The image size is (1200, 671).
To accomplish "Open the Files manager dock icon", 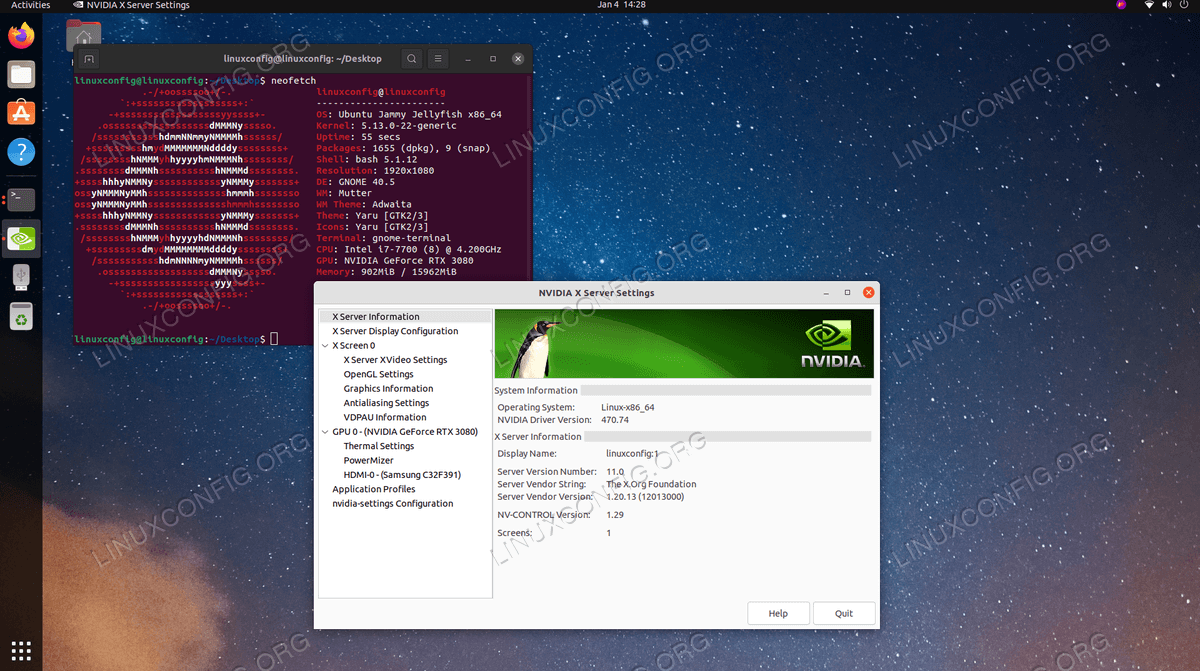I will (21, 74).
